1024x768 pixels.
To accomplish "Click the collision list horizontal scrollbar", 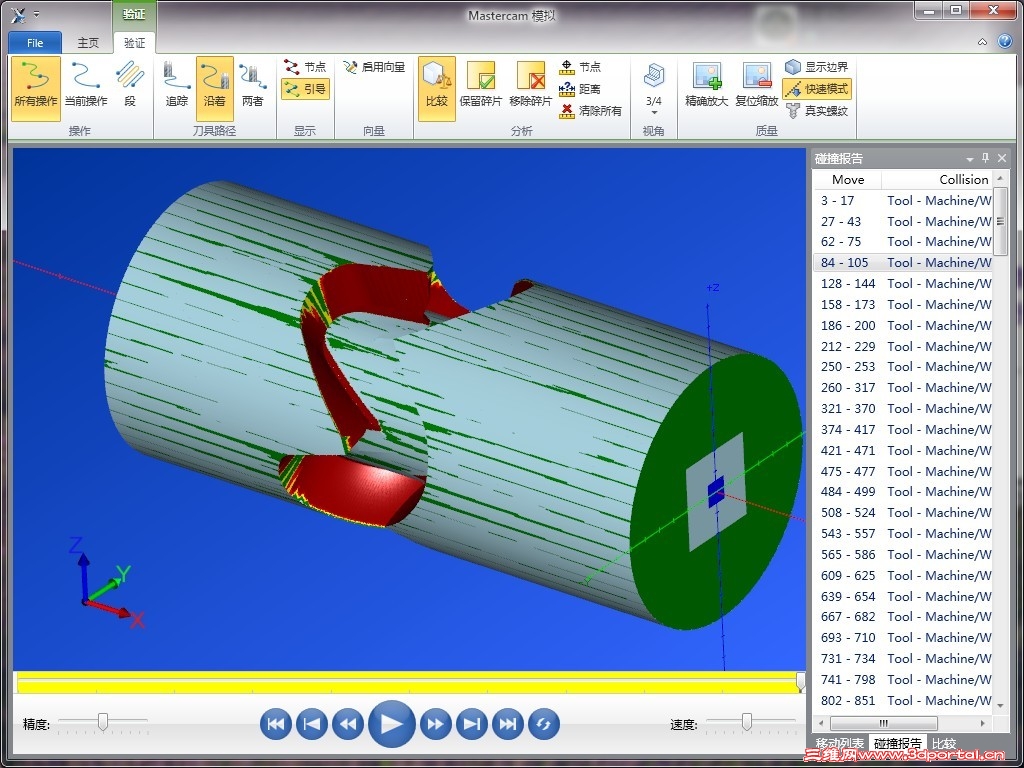I will [x=884, y=723].
